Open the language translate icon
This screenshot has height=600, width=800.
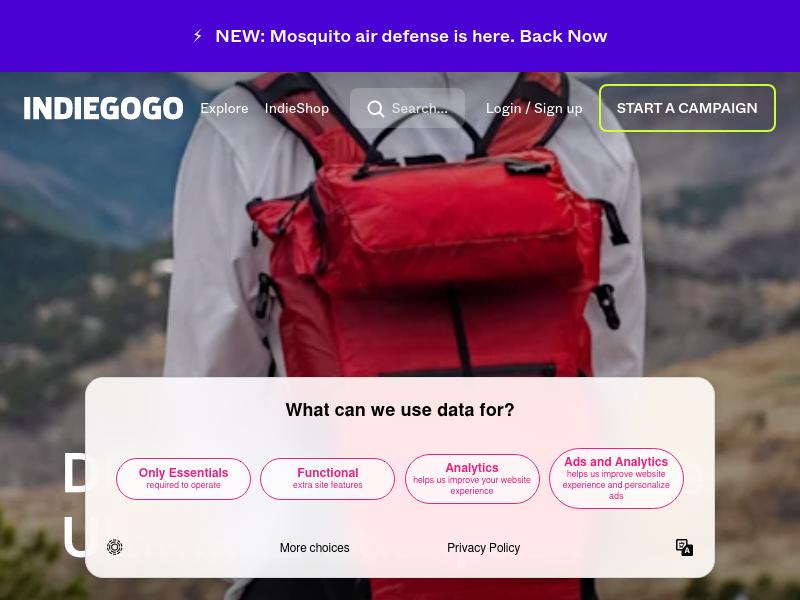[x=684, y=547]
